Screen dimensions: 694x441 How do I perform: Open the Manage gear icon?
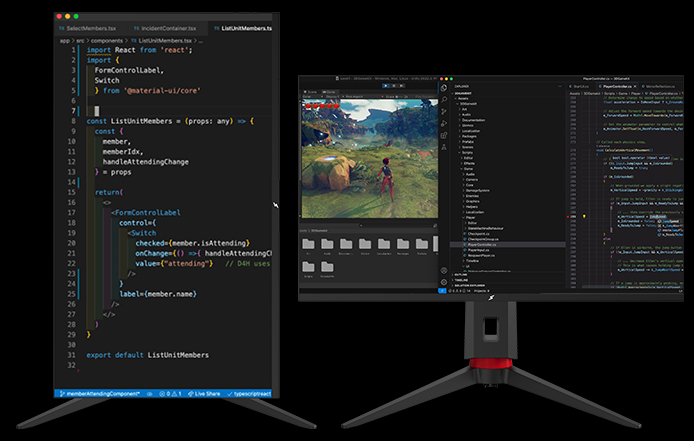pos(444,282)
